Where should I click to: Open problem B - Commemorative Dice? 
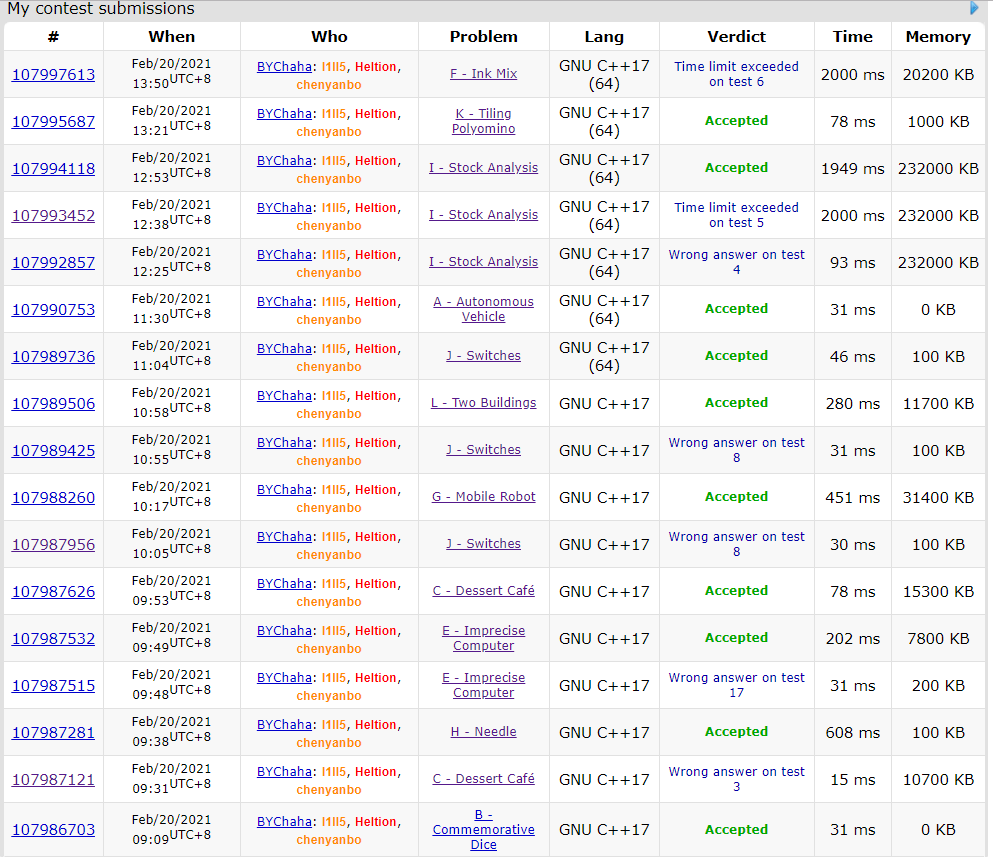point(484,829)
